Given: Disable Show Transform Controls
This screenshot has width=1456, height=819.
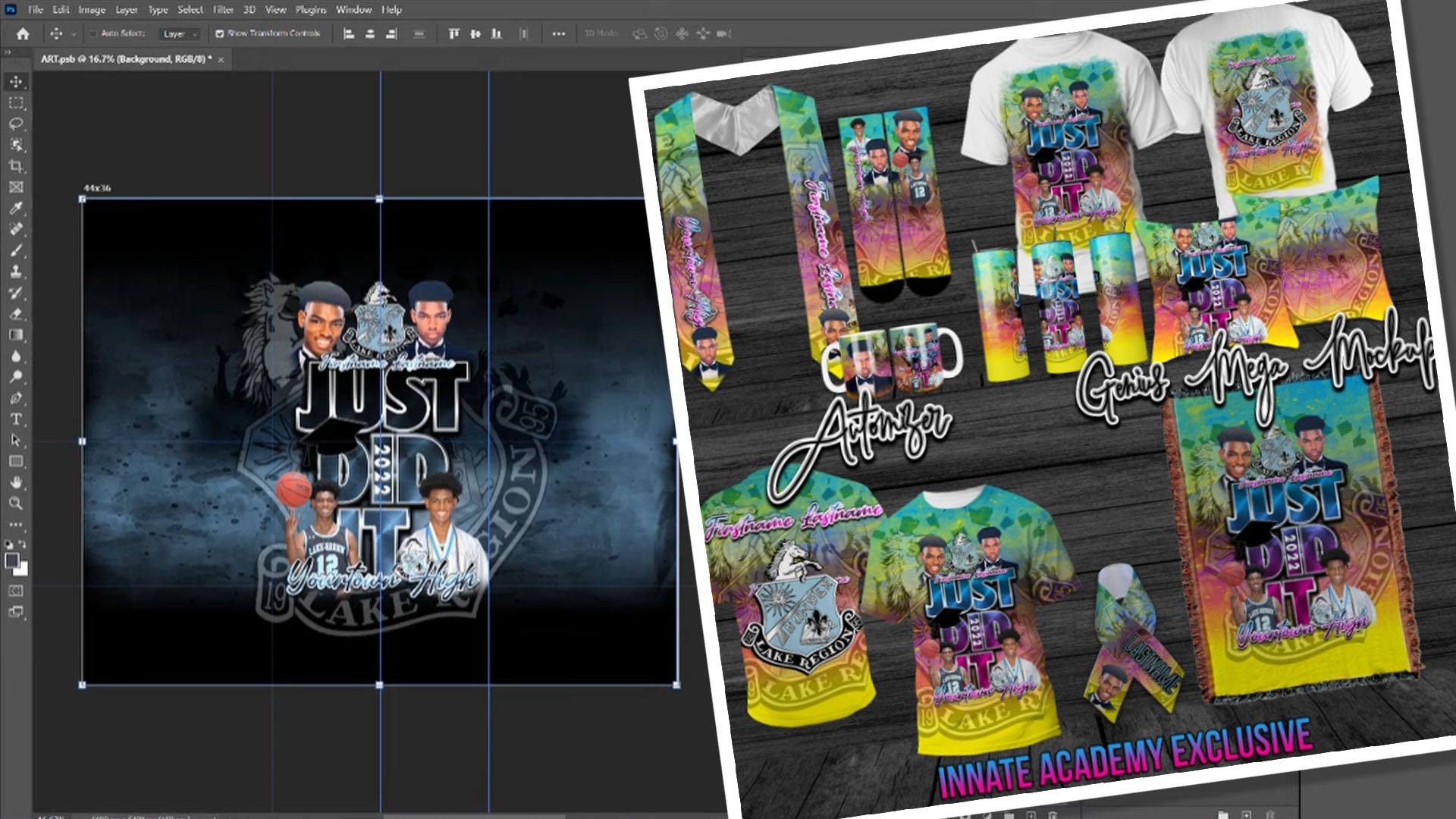Looking at the screenshot, I should [220, 34].
